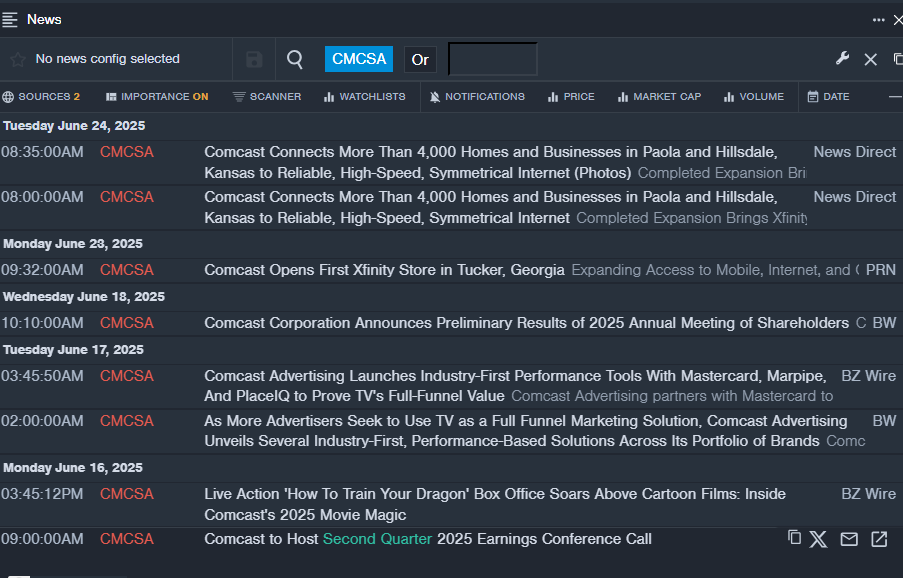
Task: Click BZ Wire source in 03:45:12PM row
Action: [x=868, y=494]
